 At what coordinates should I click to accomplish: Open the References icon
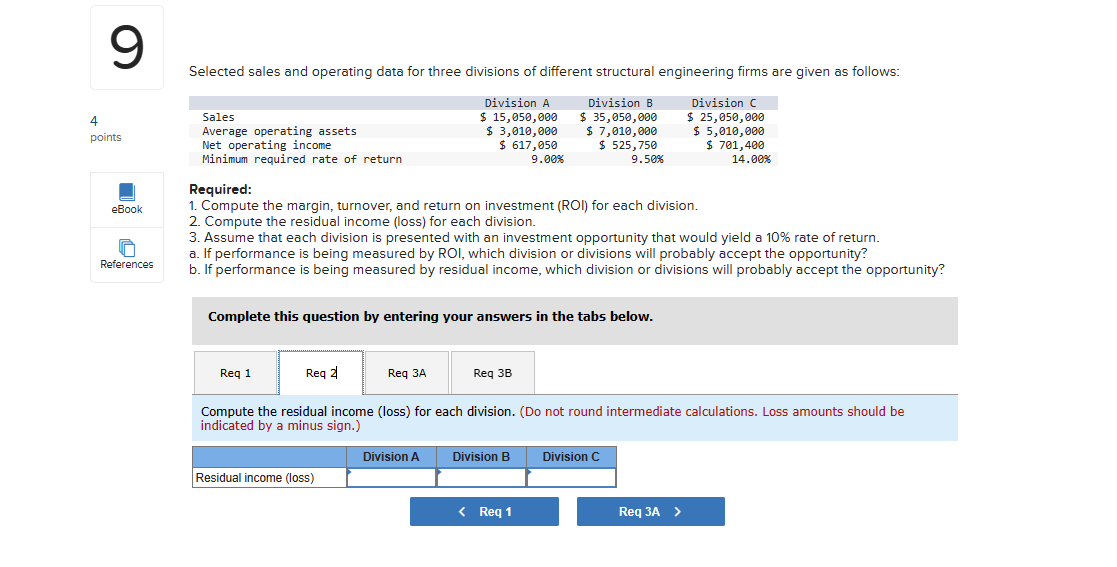tap(127, 248)
